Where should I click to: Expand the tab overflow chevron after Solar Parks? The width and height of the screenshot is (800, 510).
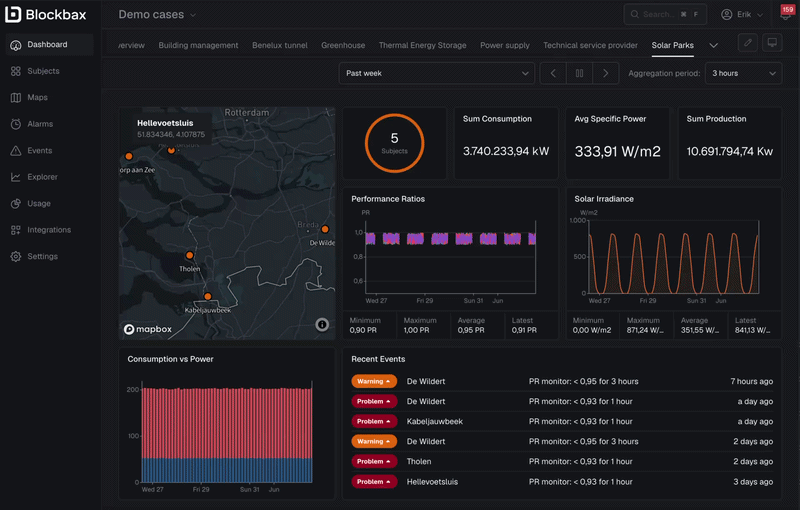pos(714,45)
